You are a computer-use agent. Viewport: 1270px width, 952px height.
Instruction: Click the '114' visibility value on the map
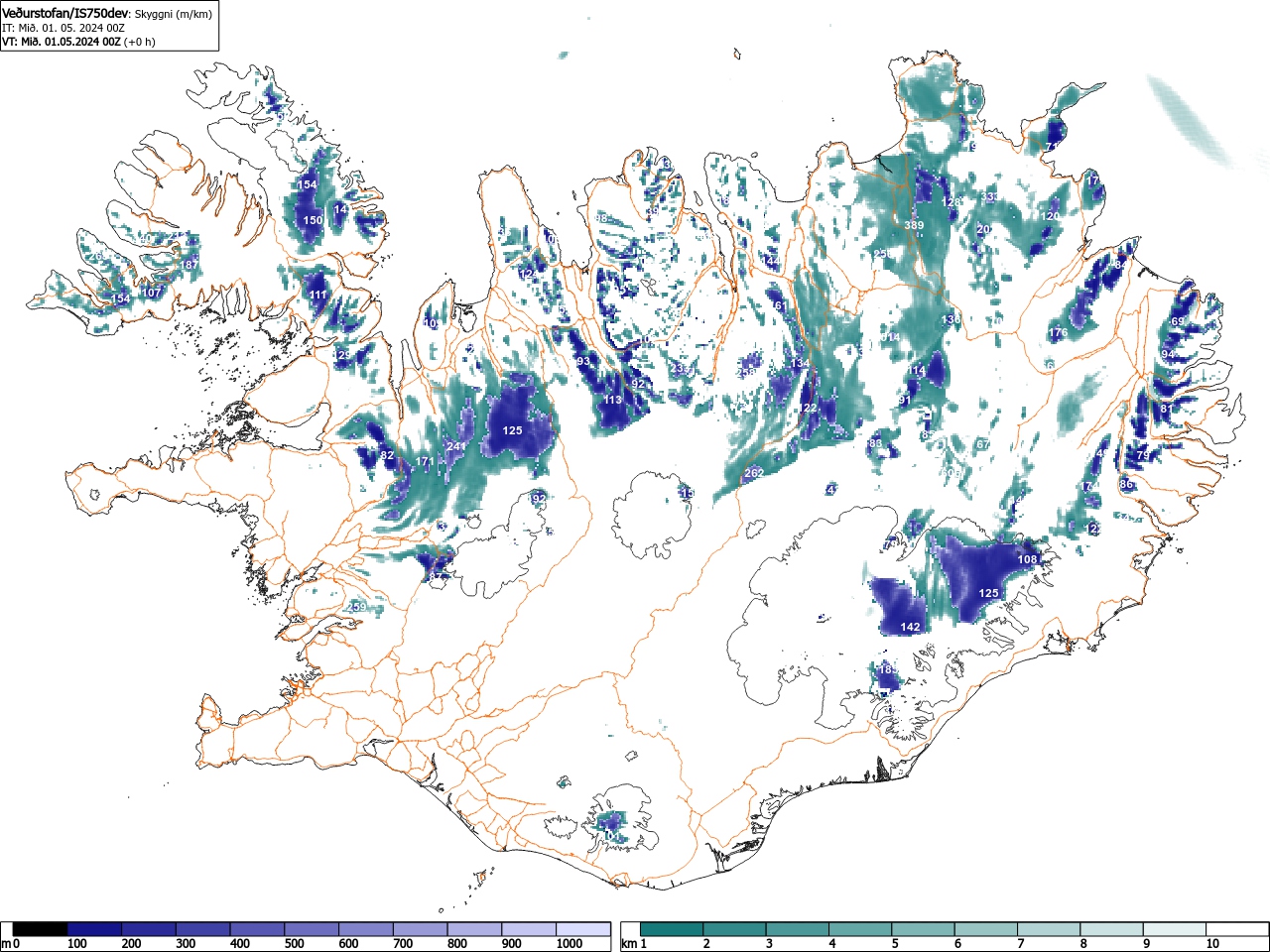pos(916,371)
